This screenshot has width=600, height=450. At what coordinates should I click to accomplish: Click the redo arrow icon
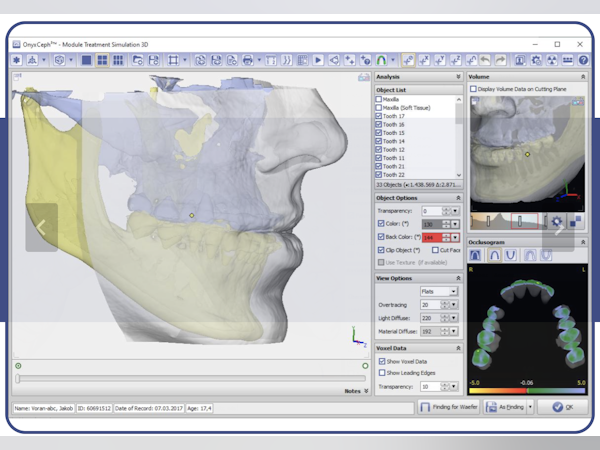pyautogui.click(x=501, y=60)
